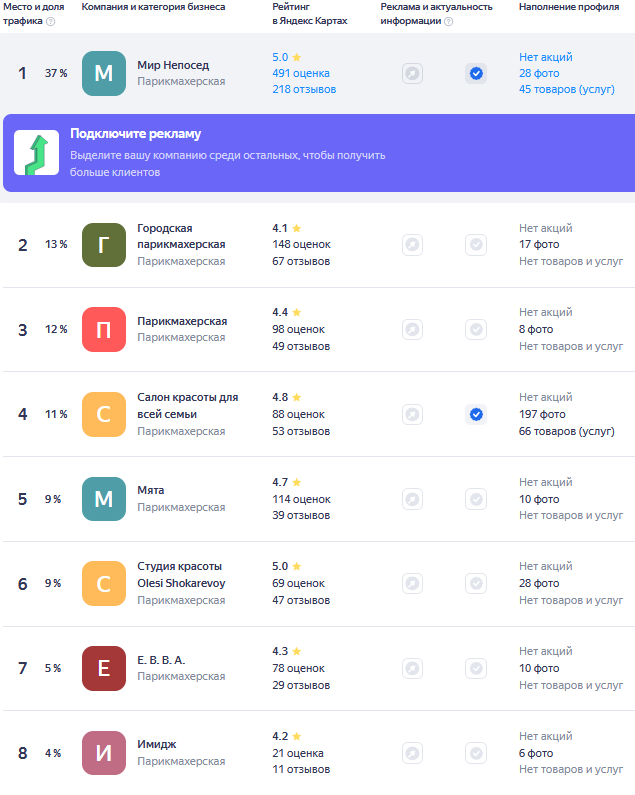Click the Е. В. В. А. avatar
Viewport: 635px width, 795px height.
104,668
